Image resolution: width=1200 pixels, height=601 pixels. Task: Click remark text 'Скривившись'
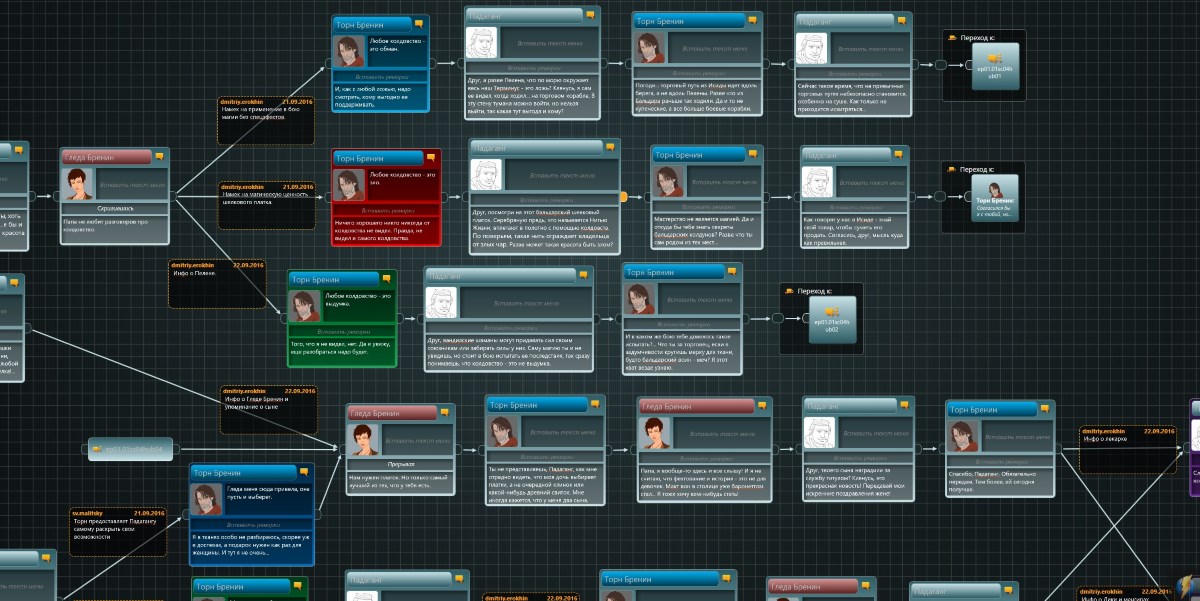tap(115, 208)
